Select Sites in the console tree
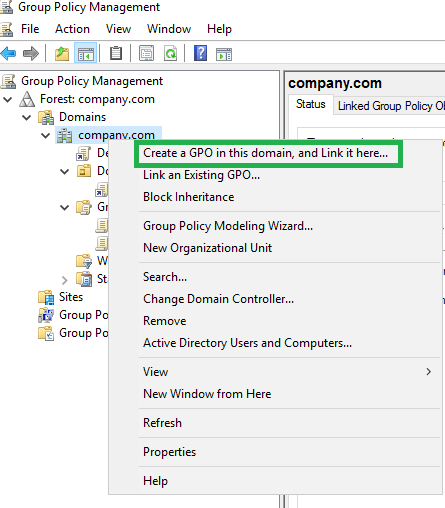The width and height of the screenshot is (445, 508). [71, 297]
